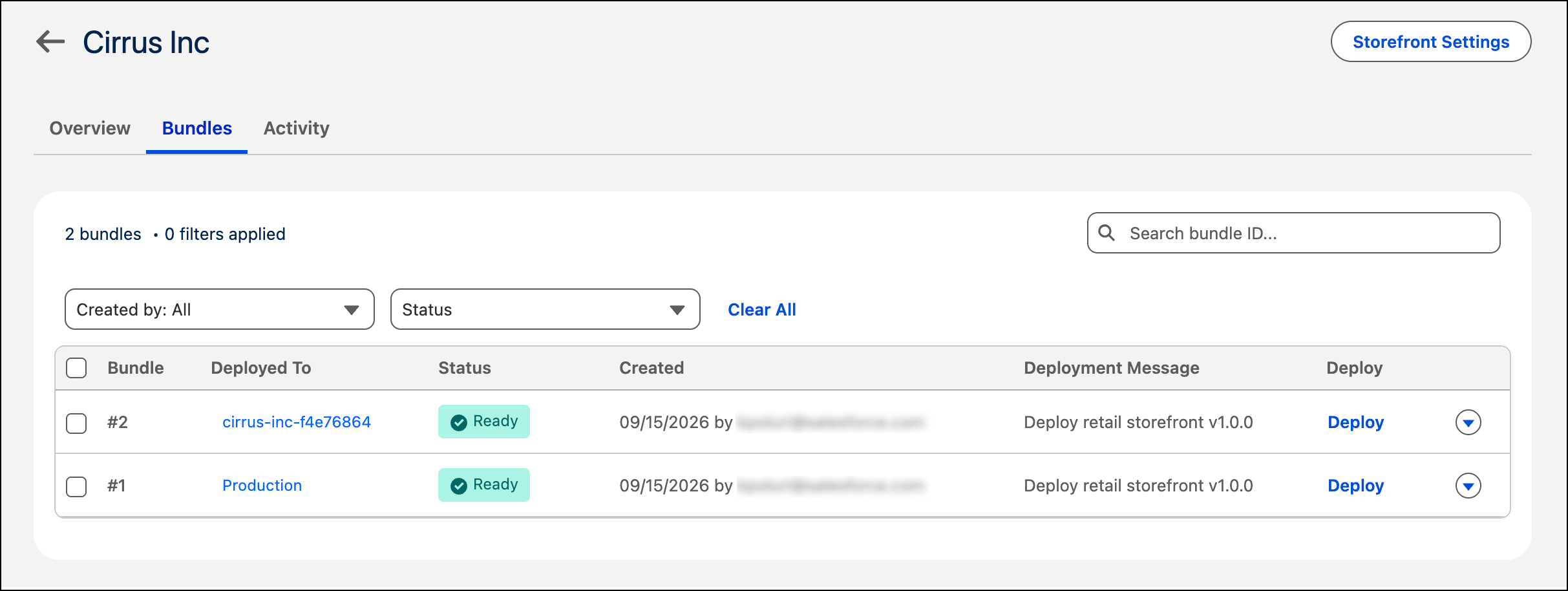This screenshot has width=1568, height=591.
Task: Select the Bundles tab
Action: coord(196,128)
